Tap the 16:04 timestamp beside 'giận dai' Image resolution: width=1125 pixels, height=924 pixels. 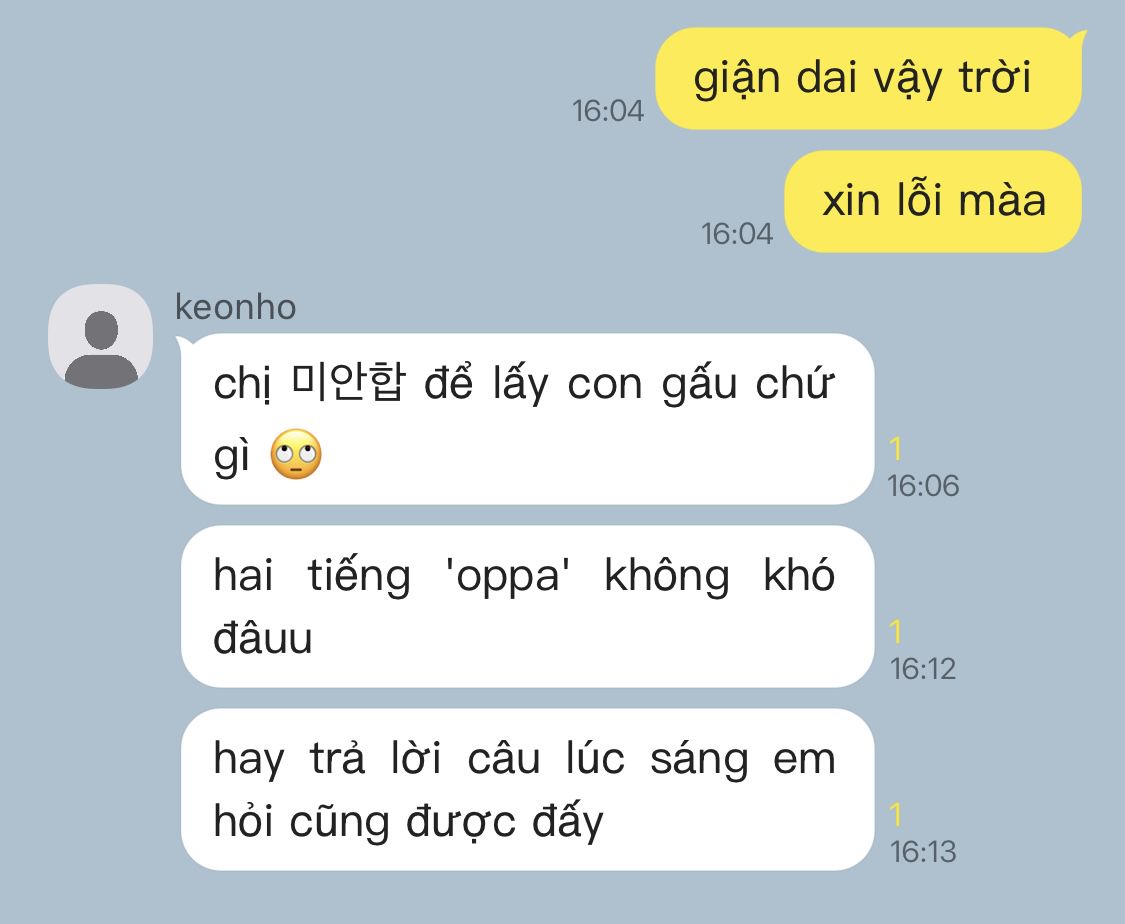608,110
